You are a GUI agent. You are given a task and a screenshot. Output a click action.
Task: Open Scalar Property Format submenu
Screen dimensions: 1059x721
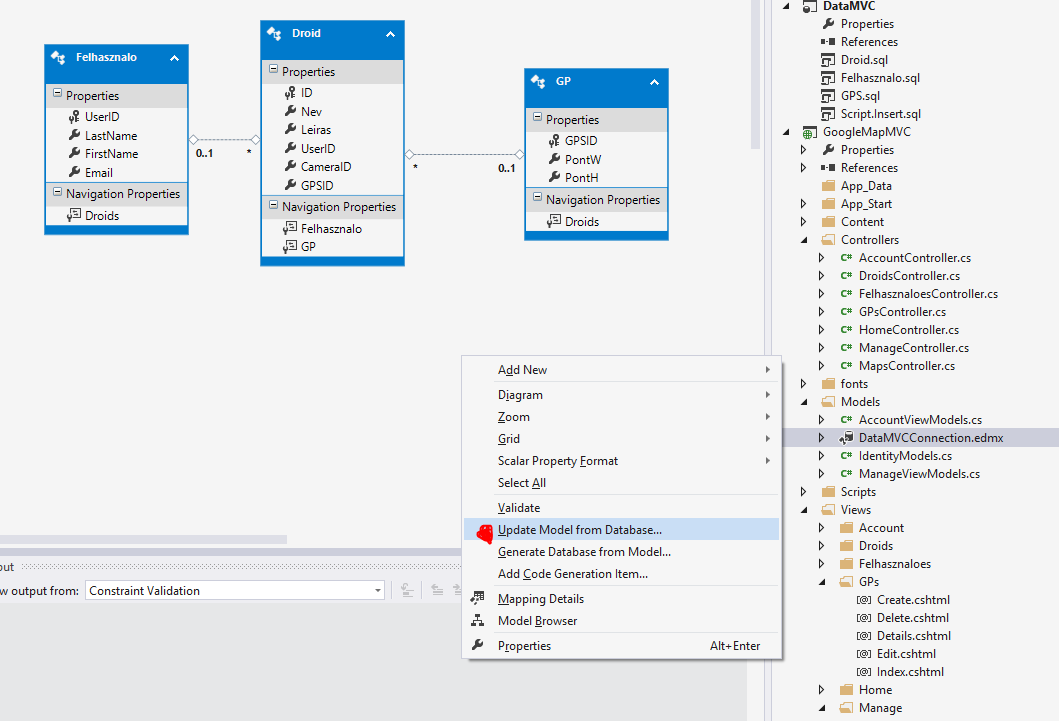621,461
